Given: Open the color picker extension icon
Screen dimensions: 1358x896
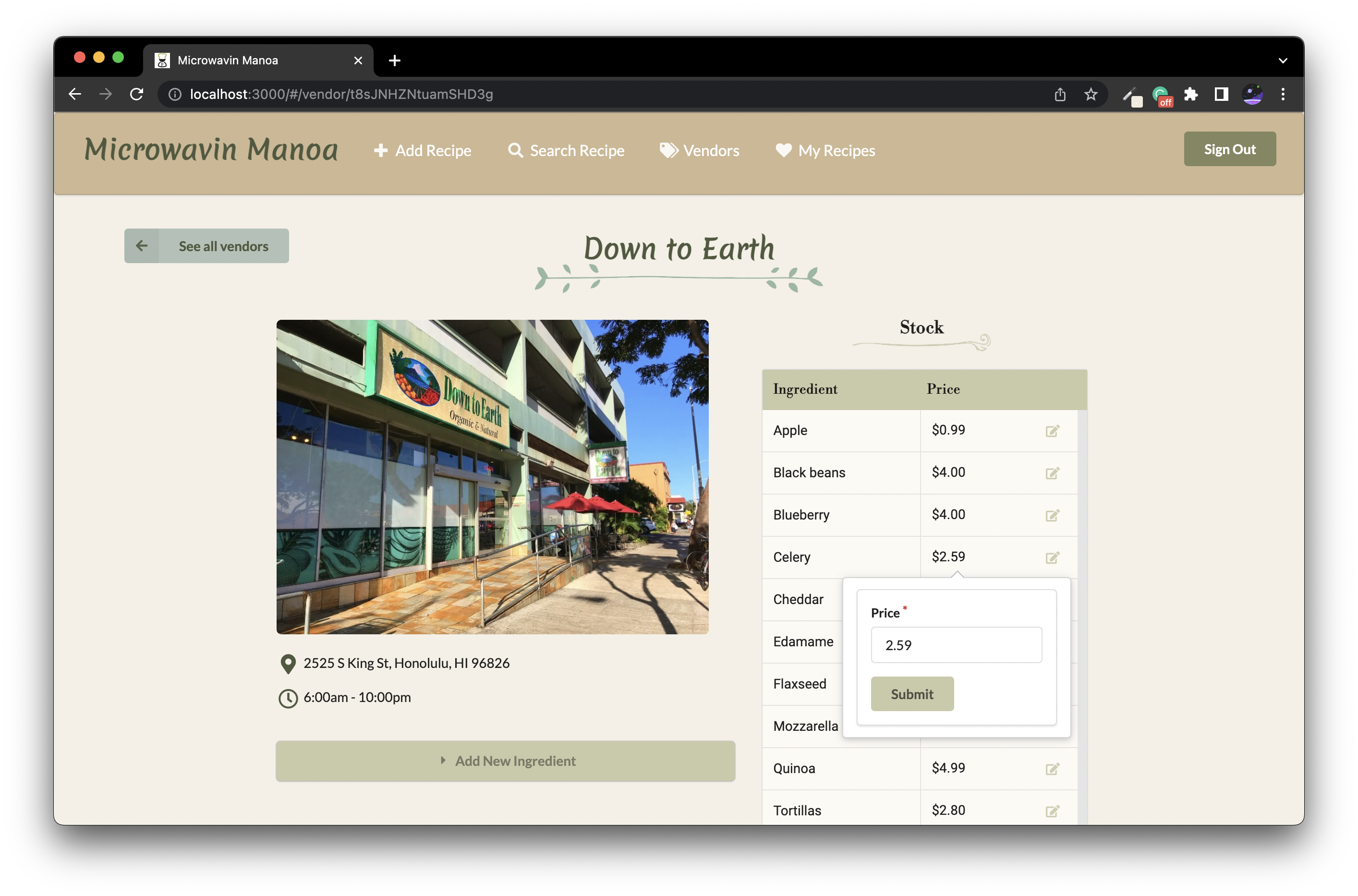Looking at the screenshot, I should pos(1131,96).
